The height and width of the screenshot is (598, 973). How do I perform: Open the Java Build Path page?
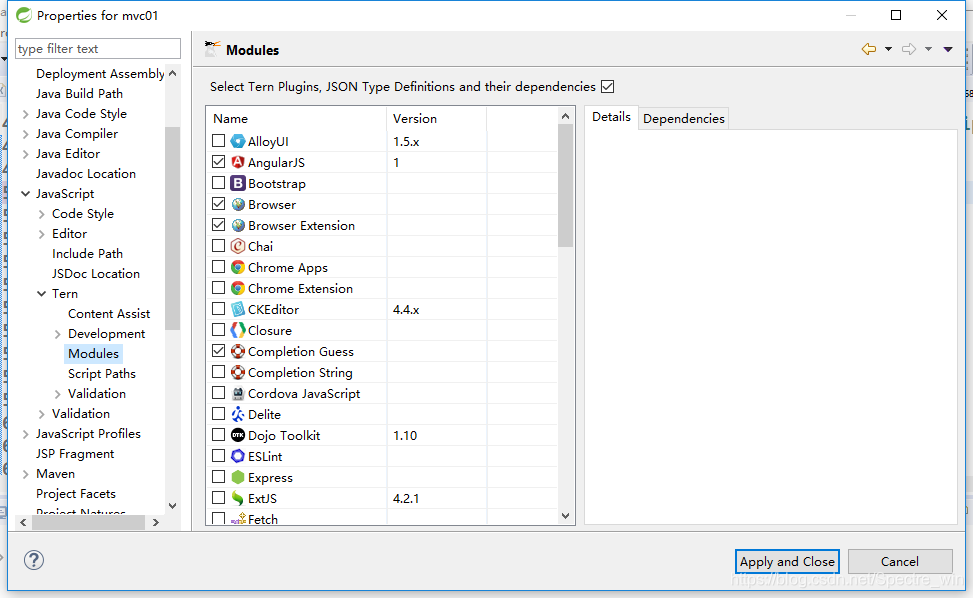coord(79,94)
